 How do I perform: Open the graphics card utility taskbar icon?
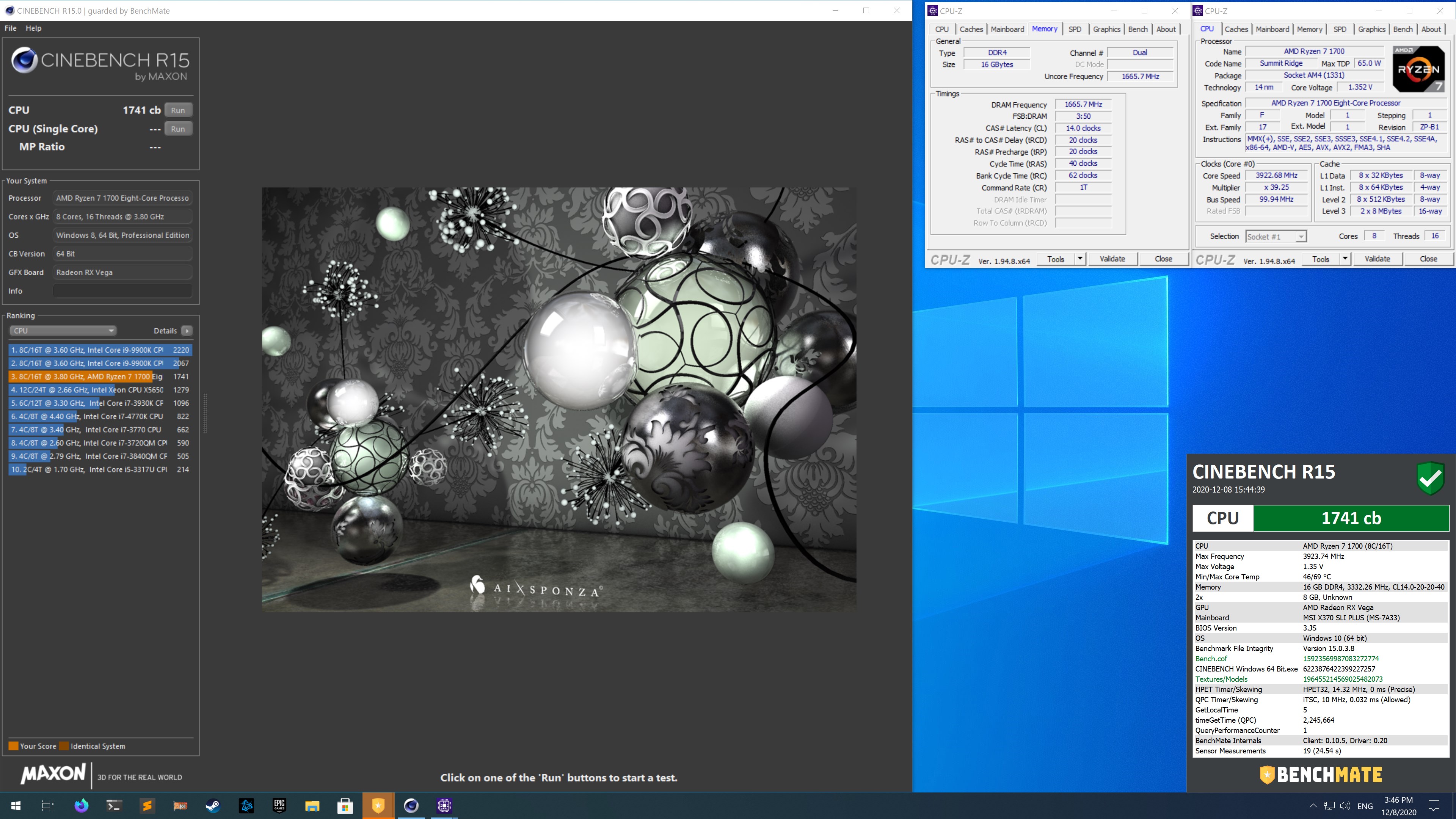180,805
